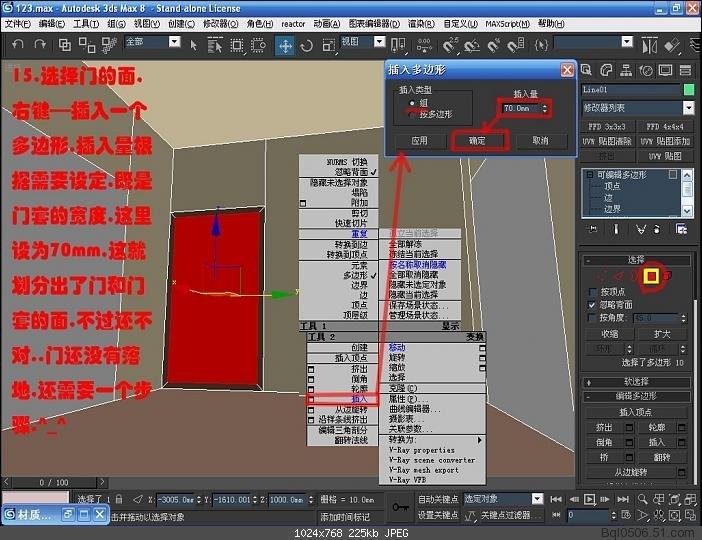Activate the Select and Rotate tool

tap(307, 46)
